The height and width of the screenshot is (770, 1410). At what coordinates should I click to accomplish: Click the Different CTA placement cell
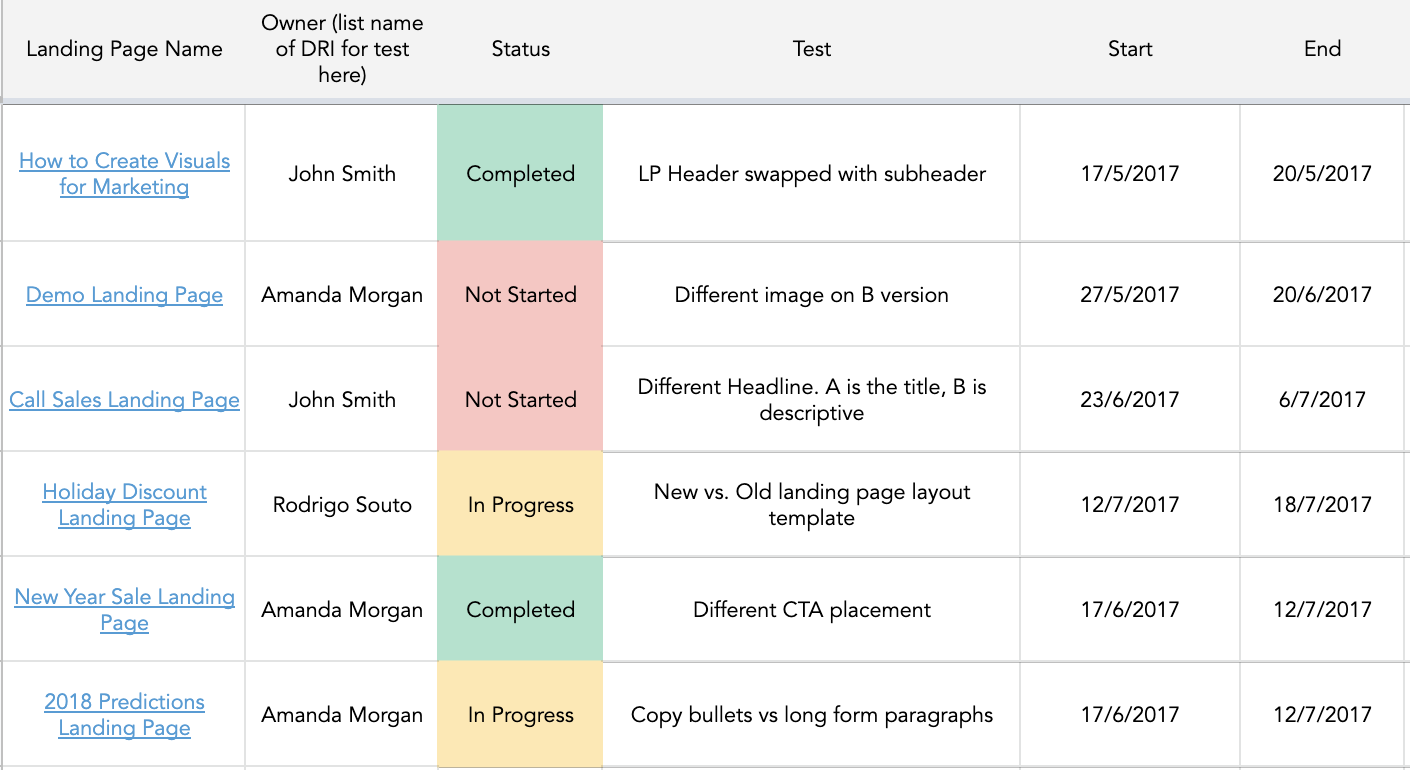click(811, 610)
